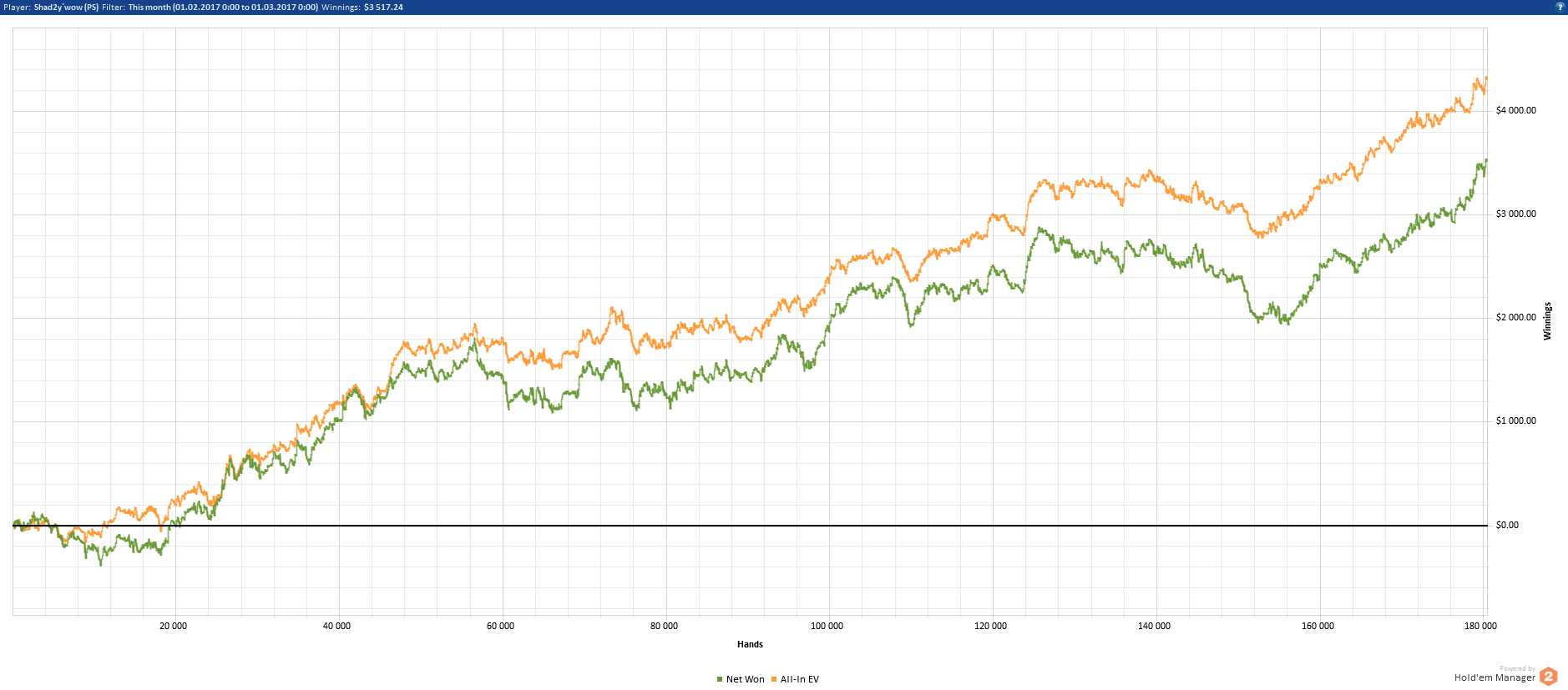Click the "$2 000.00" axis label
The image size is (1568, 690).
1516,317
